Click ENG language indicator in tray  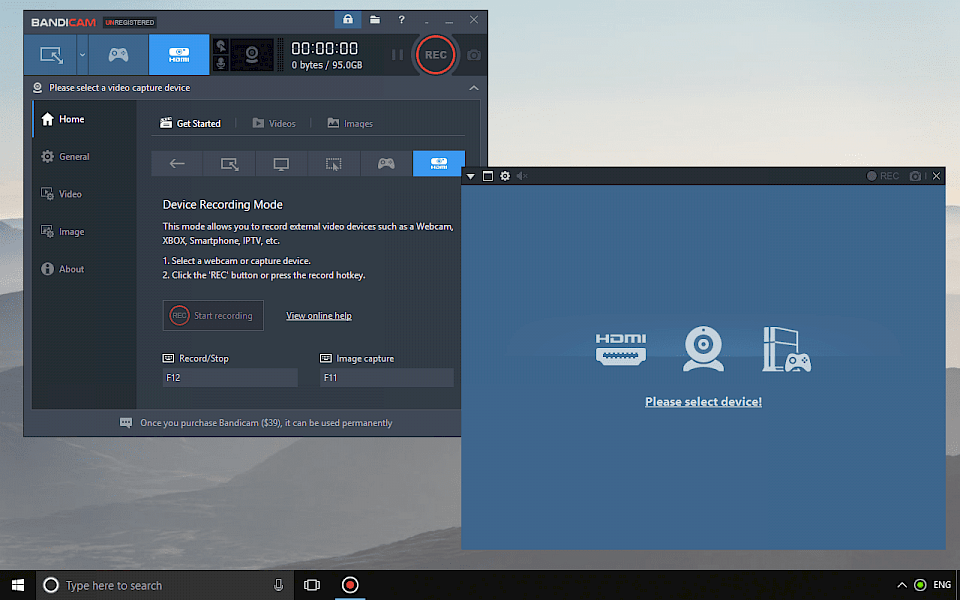tap(942, 585)
